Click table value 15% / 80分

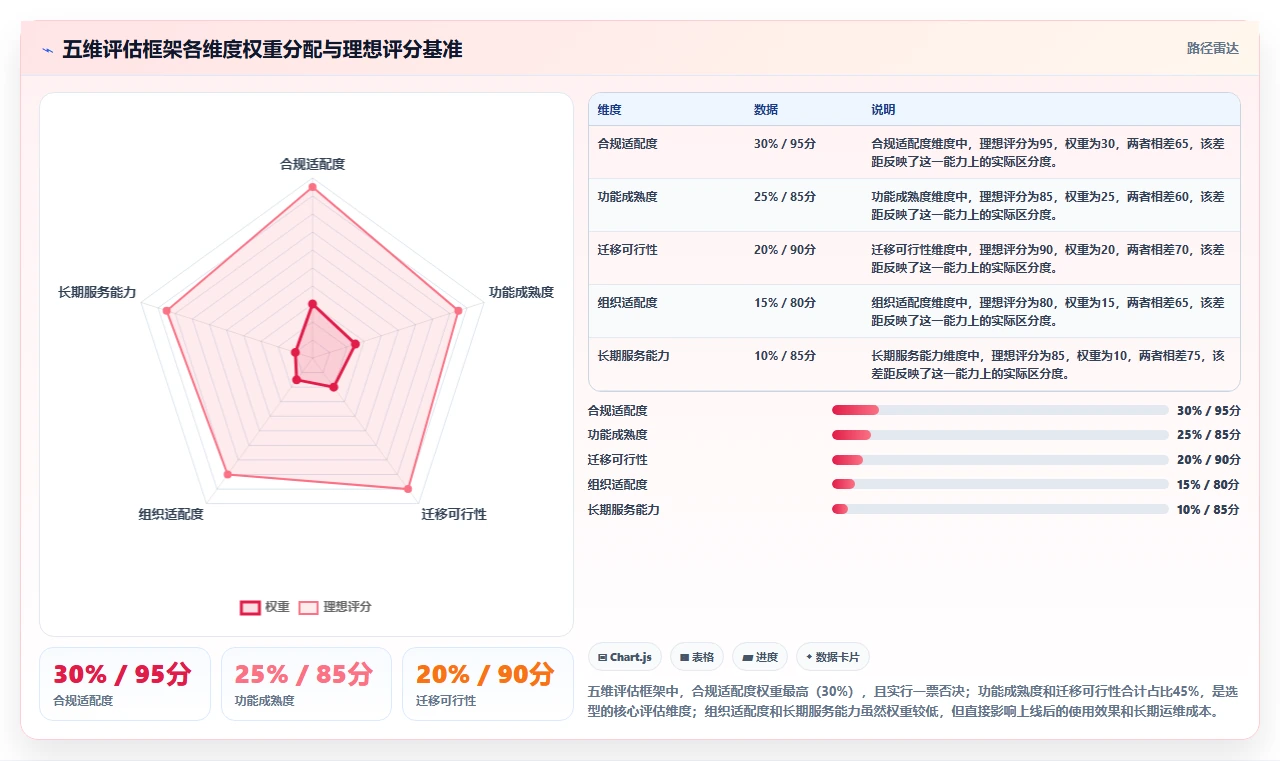[785, 303]
